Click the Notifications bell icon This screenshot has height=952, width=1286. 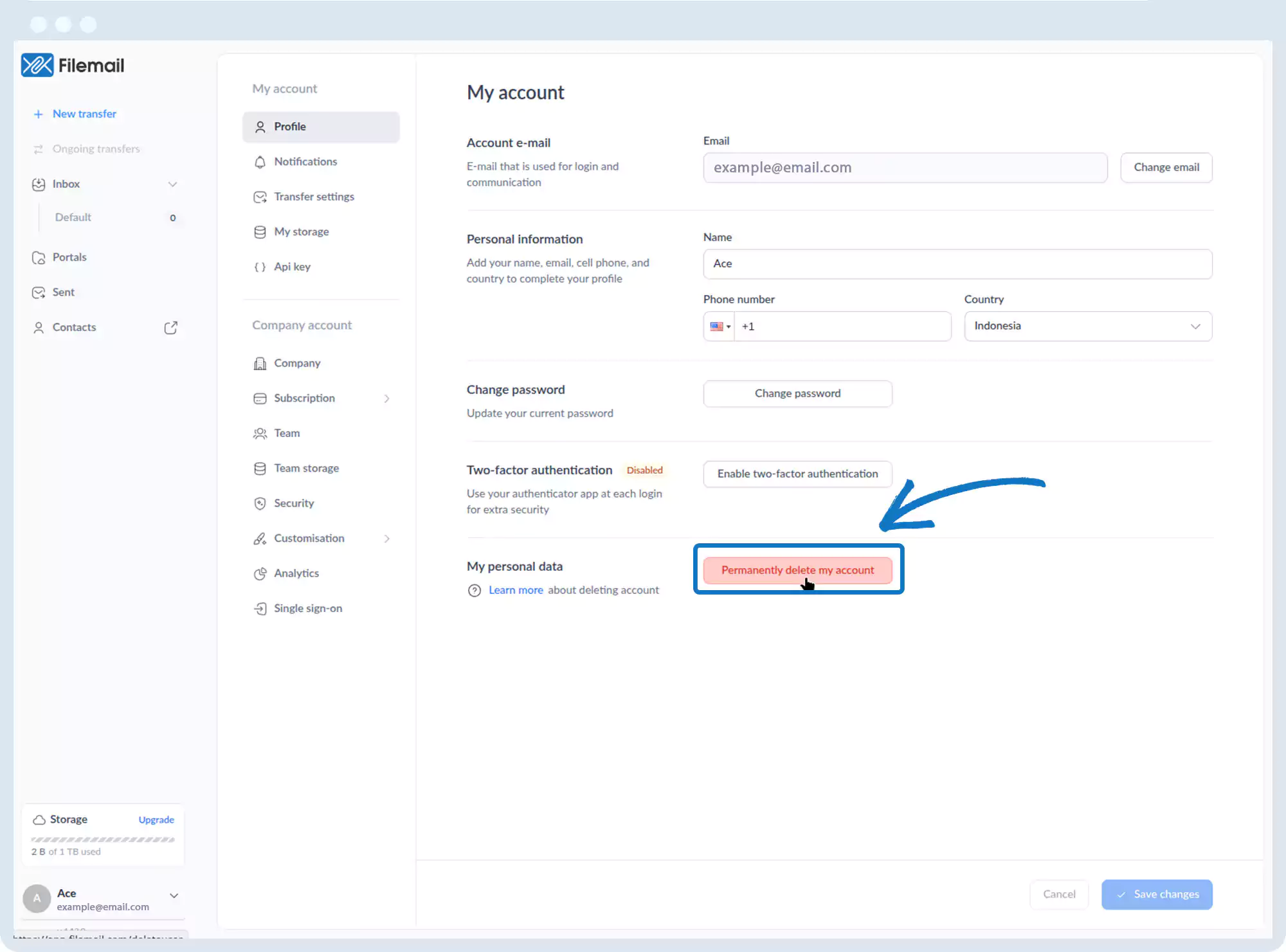pyautogui.click(x=260, y=162)
